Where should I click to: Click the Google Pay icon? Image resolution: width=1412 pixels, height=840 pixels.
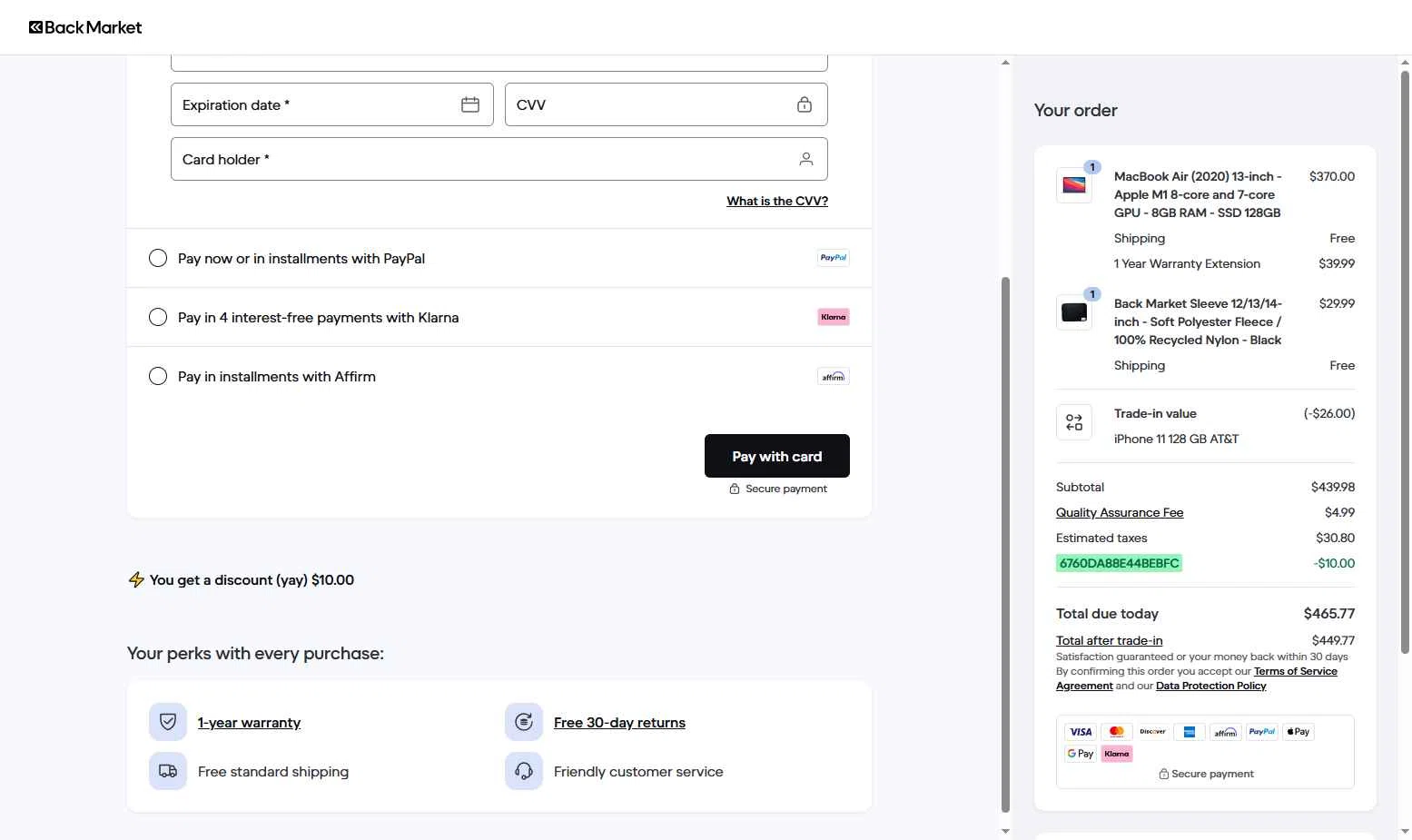1081,754
